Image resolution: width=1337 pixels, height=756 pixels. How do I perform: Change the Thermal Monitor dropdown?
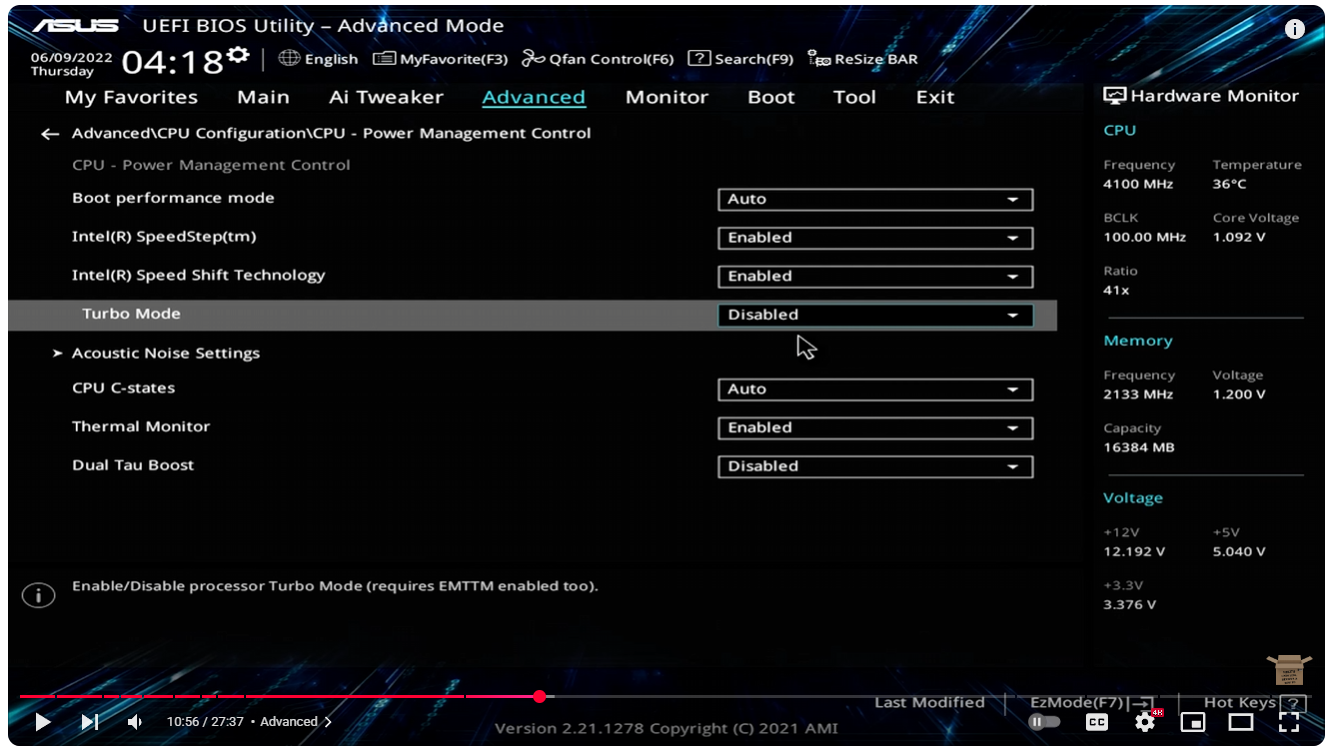[875, 428]
